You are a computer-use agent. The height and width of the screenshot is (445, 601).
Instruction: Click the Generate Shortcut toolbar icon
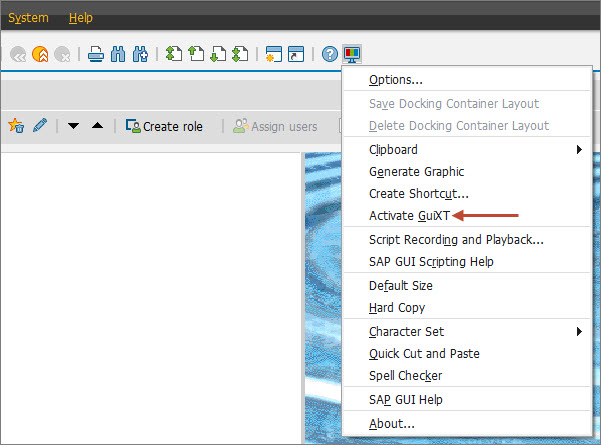(296, 54)
